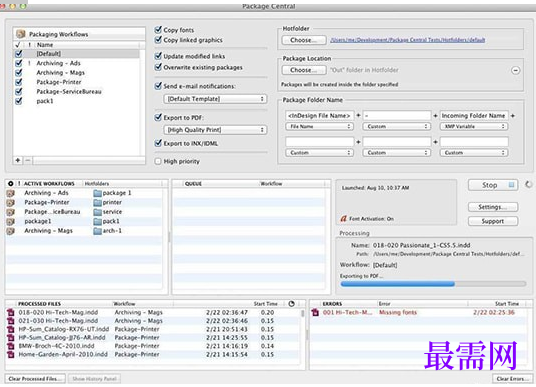Click Choose button for Hotfolder
The height and width of the screenshot is (387, 536).
tap(304, 40)
